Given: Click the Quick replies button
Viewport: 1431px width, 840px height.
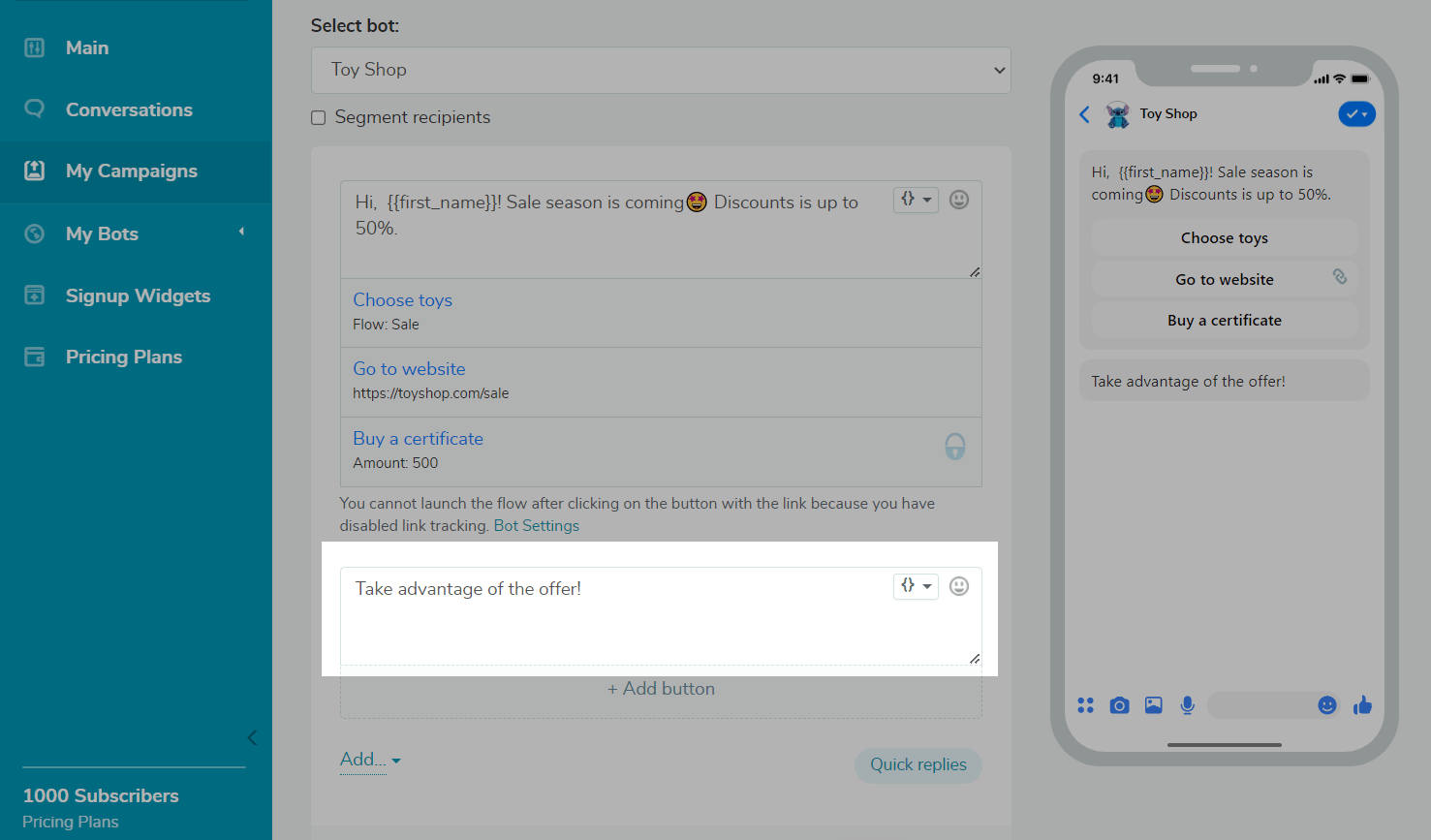Looking at the screenshot, I should [x=918, y=764].
